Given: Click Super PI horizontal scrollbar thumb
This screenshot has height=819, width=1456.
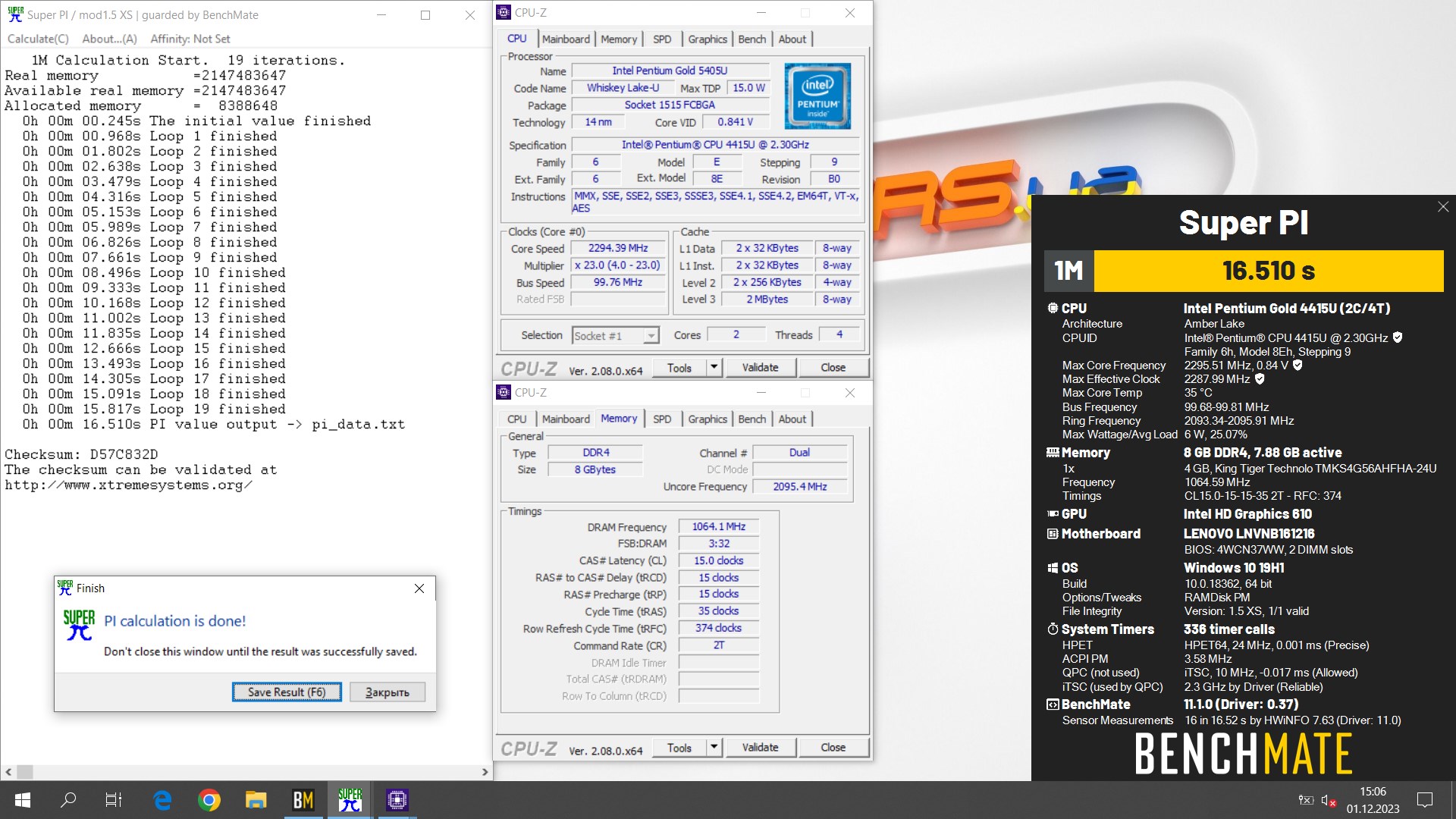Looking at the screenshot, I should click(25, 772).
